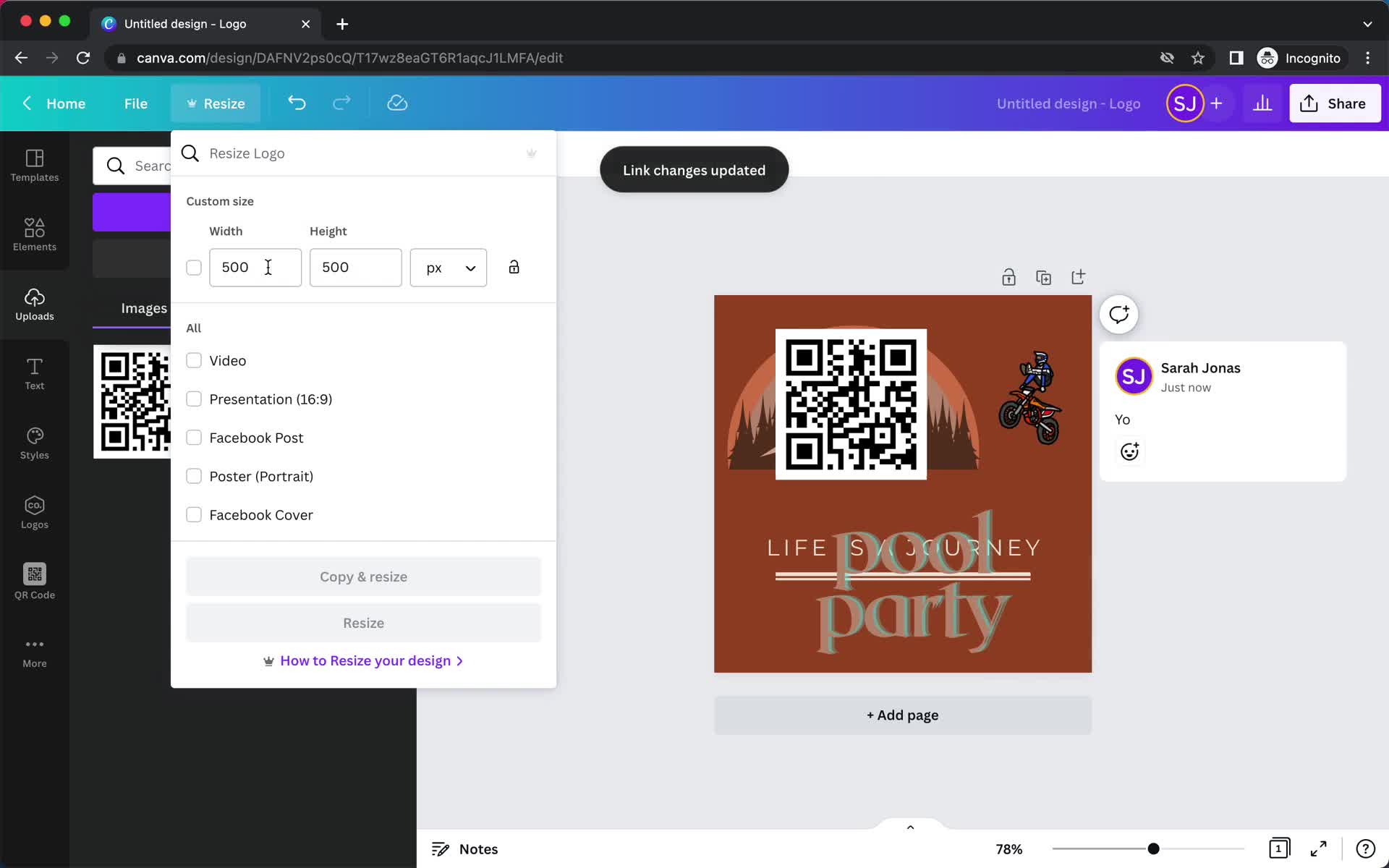Open the Logos panel in sidebar
The height and width of the screenshot is (868, 1389).
point(34,511)
